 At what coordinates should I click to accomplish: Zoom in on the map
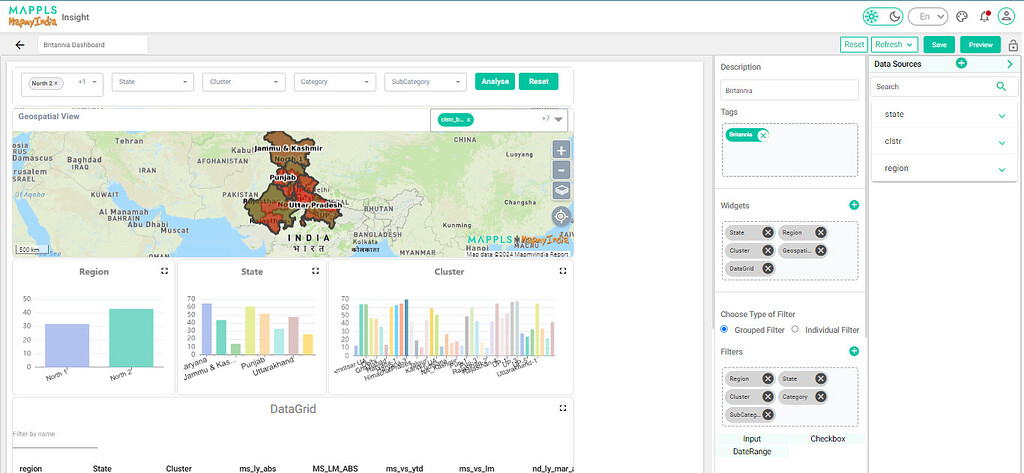click(562, 150)
